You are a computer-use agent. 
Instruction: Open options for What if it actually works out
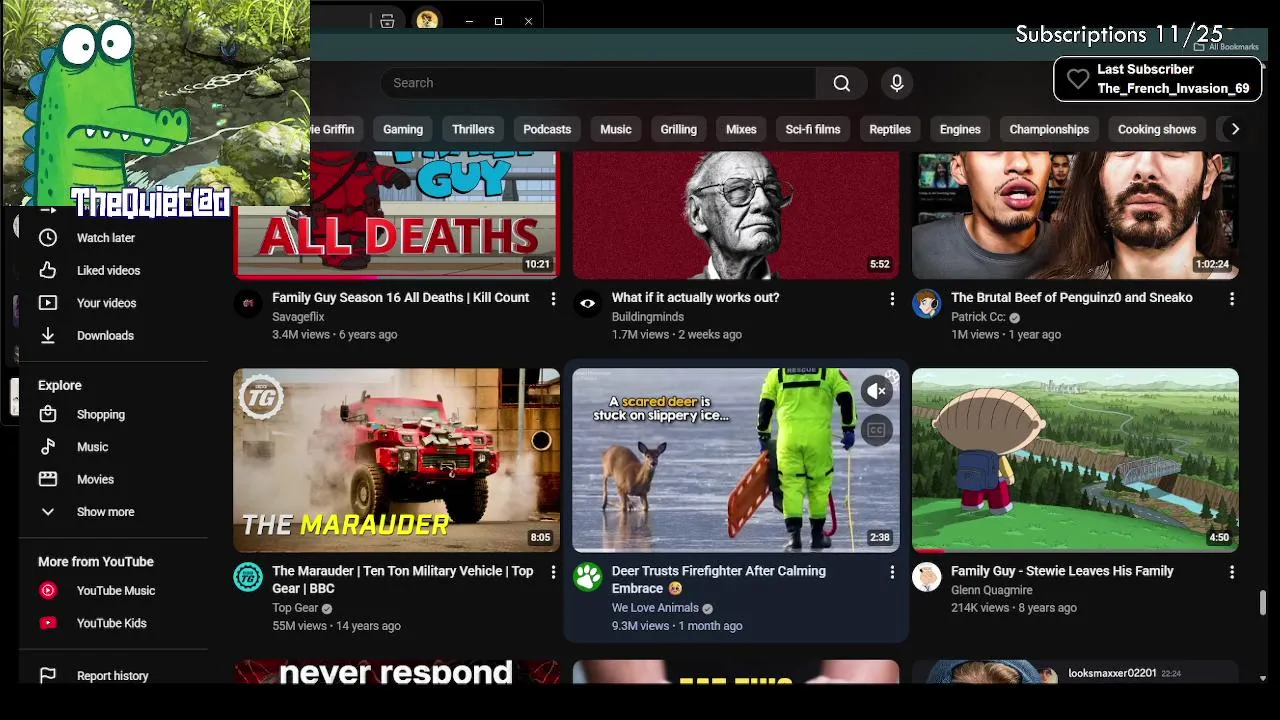coord(892,299)
